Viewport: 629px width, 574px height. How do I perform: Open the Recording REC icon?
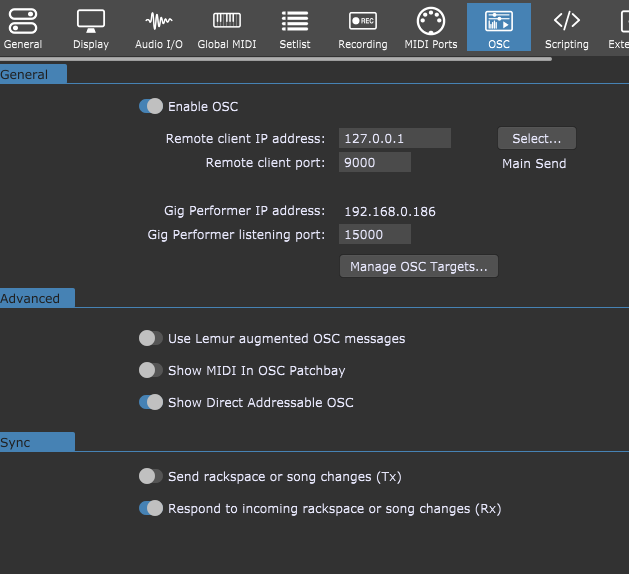pyautogui.click(x=362, y=20)
